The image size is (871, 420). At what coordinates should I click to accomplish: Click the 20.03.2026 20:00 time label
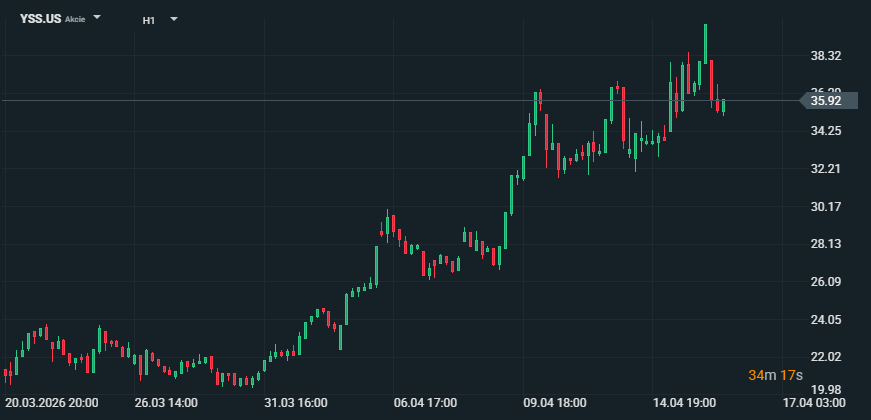click(x=52, y=403)
